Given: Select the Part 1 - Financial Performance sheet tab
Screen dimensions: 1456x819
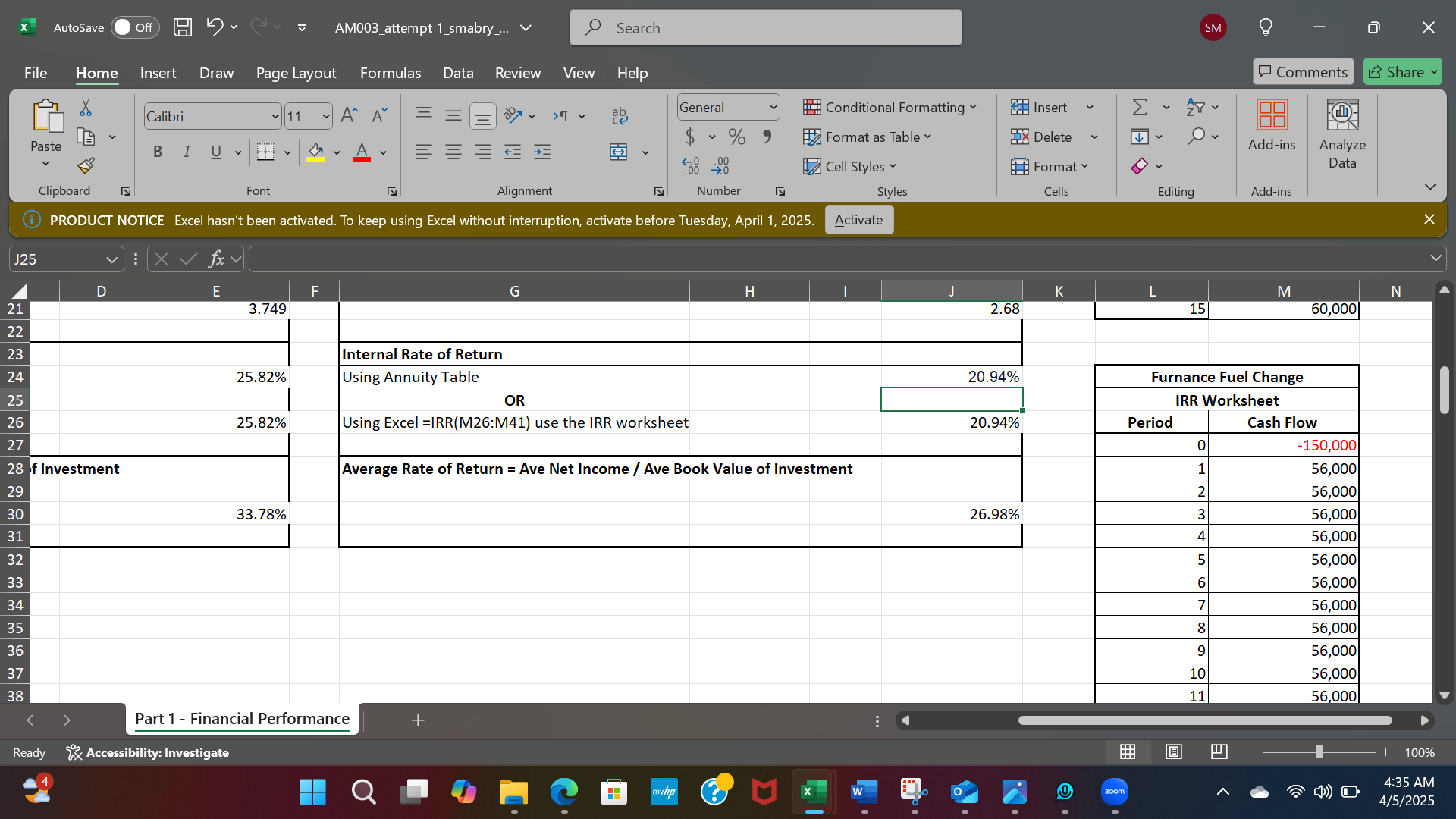Looking at the screenshot, I should click(x=241, y=718).
